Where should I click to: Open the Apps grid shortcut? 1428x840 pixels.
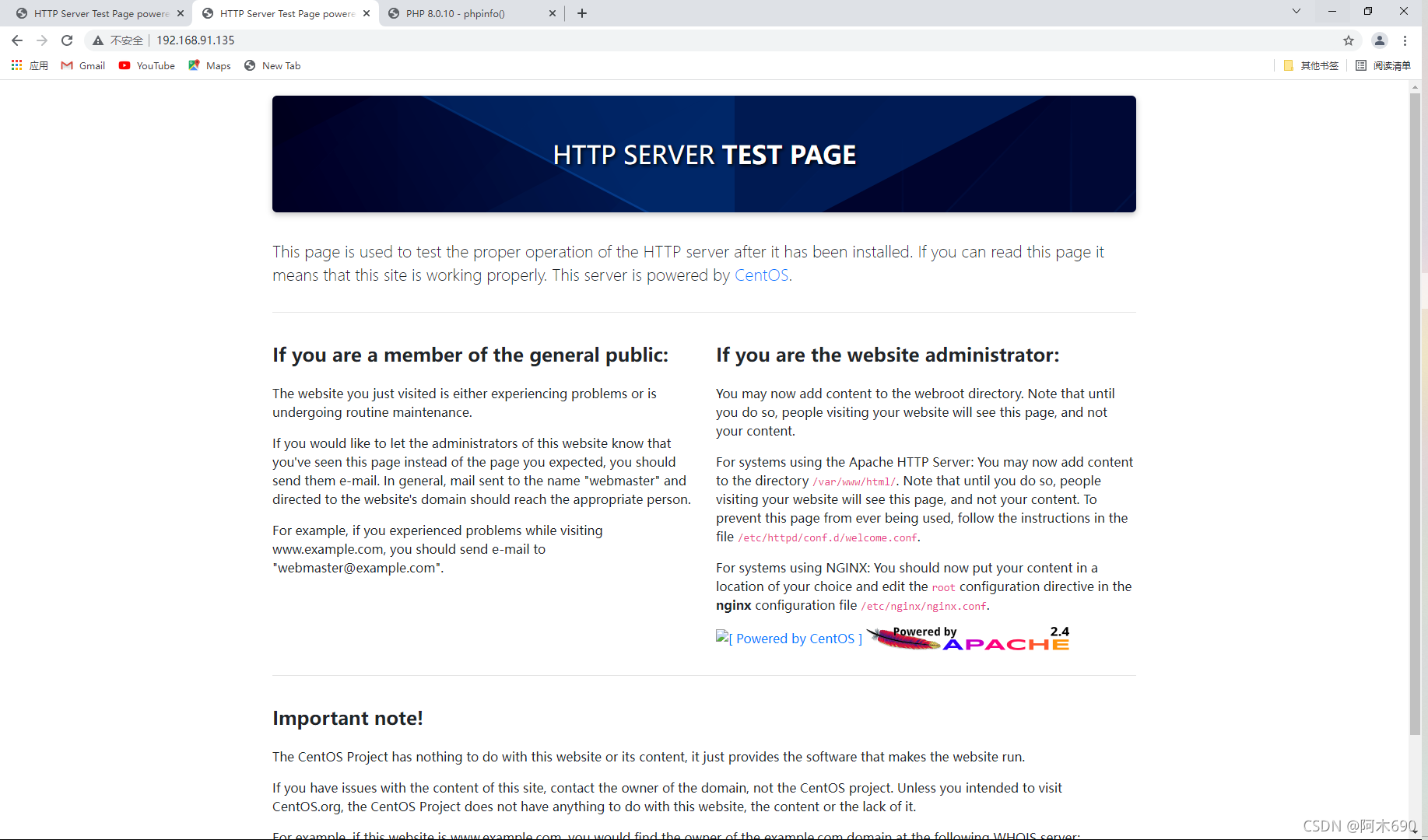coord(30,65)
